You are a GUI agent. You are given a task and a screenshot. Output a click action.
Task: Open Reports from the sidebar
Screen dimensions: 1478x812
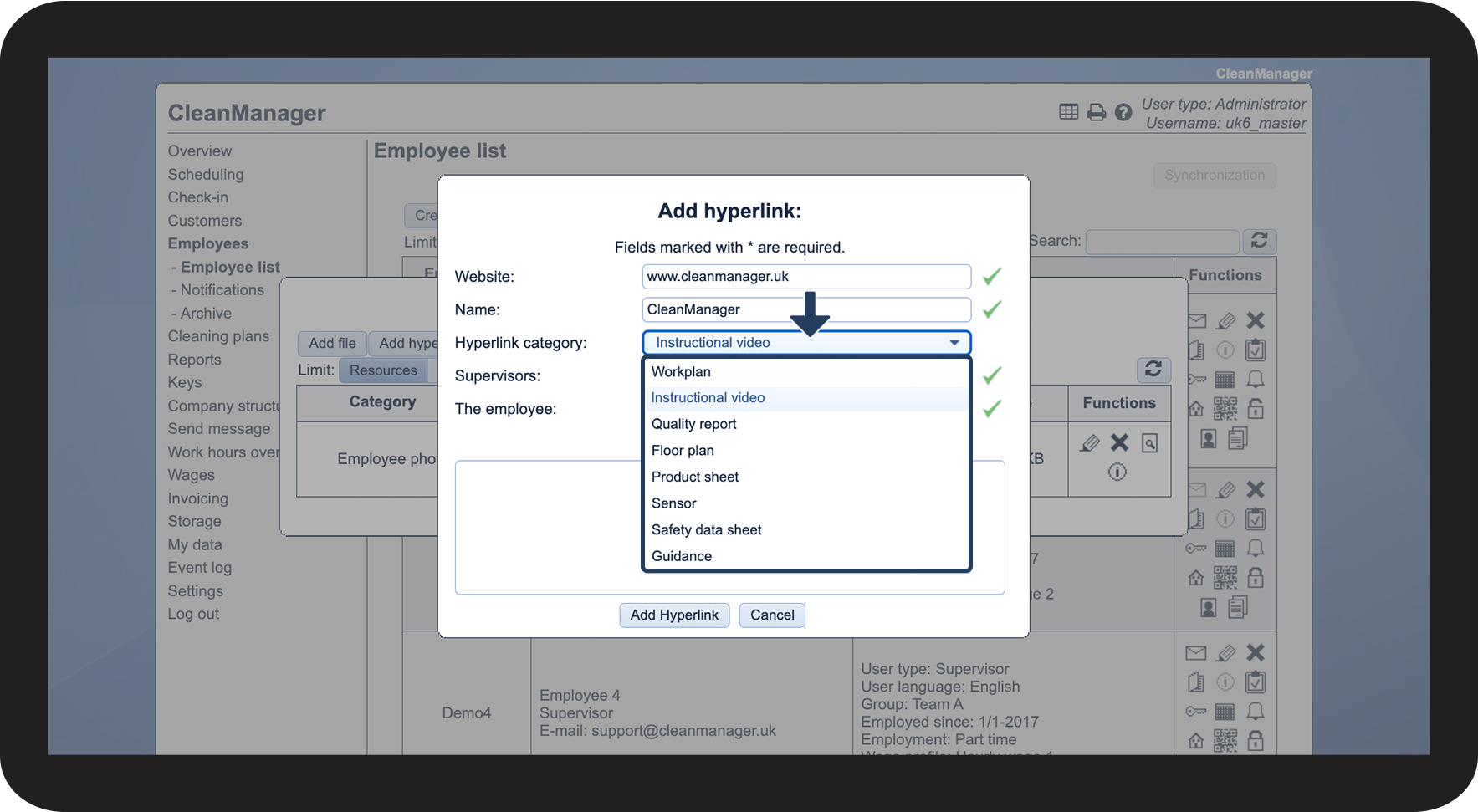pos(195,360)
